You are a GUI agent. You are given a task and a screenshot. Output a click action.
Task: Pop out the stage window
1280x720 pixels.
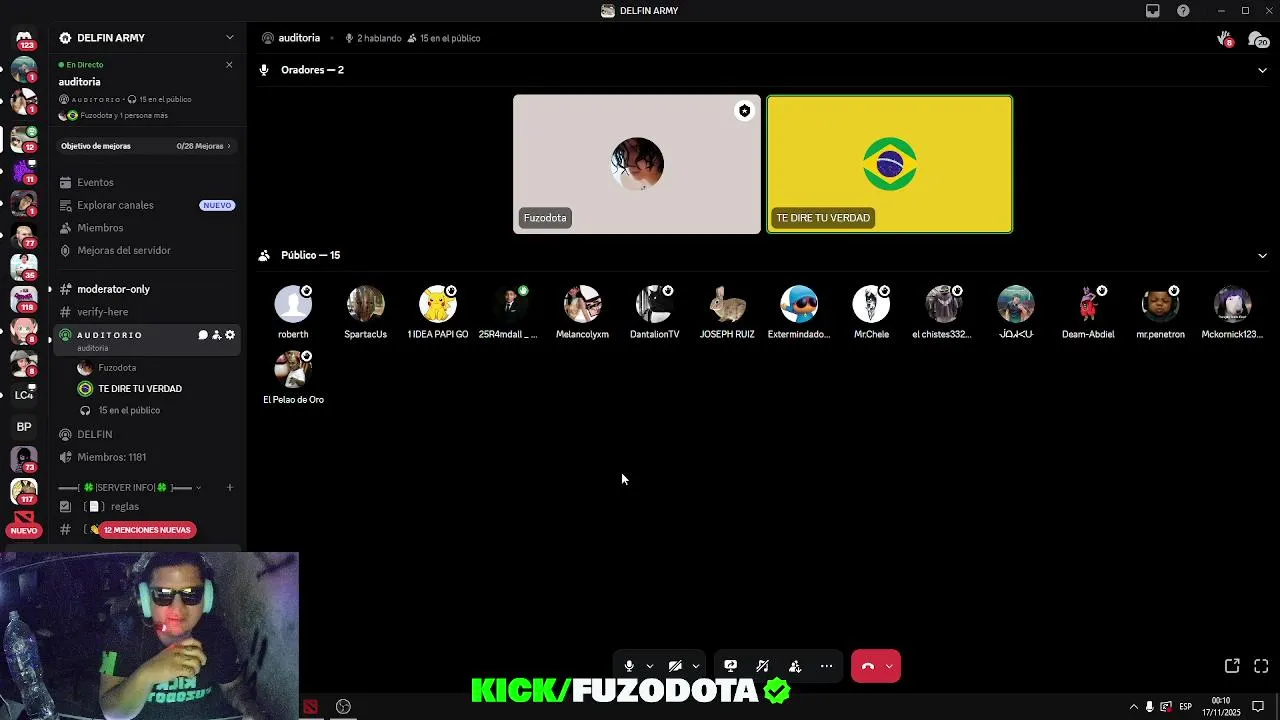click(x=1232, y=666)
